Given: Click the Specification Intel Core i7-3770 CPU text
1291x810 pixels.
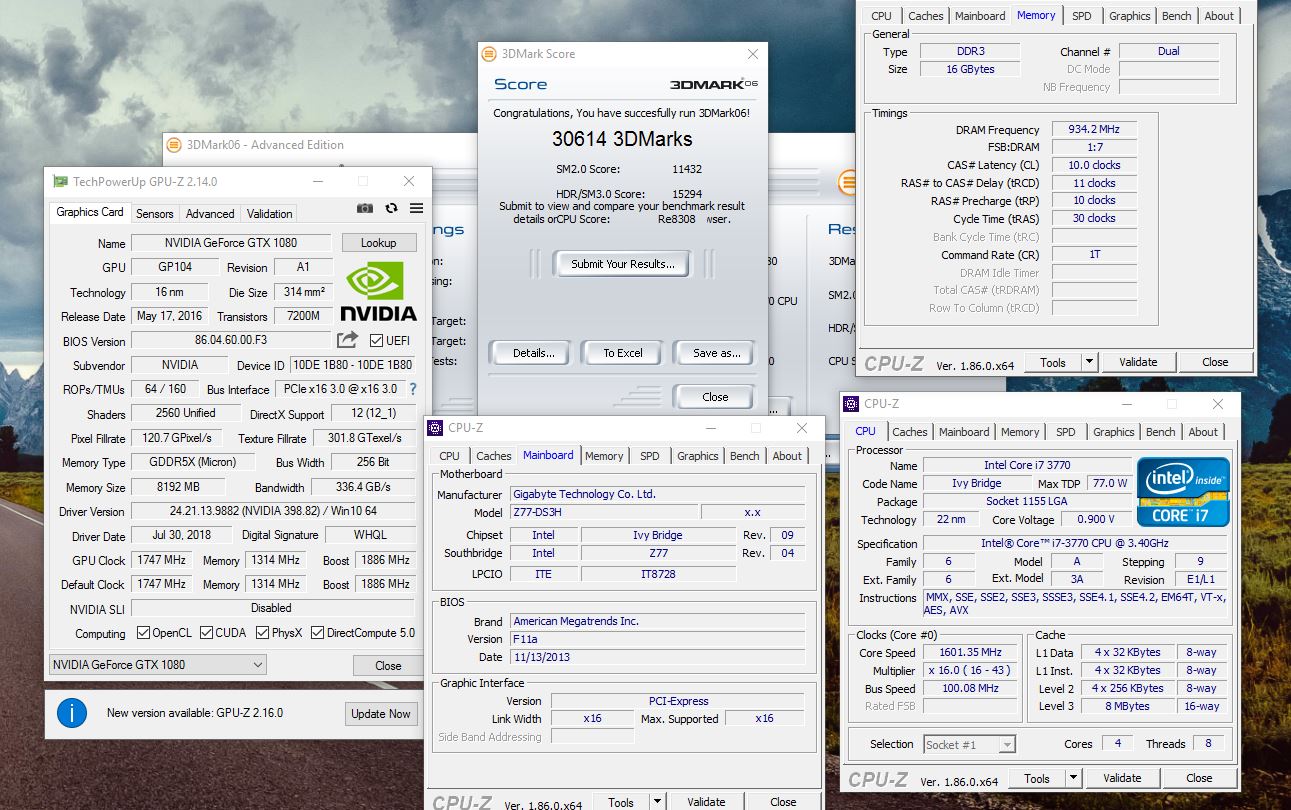Looking at the screenshot, I should 1074,544.
